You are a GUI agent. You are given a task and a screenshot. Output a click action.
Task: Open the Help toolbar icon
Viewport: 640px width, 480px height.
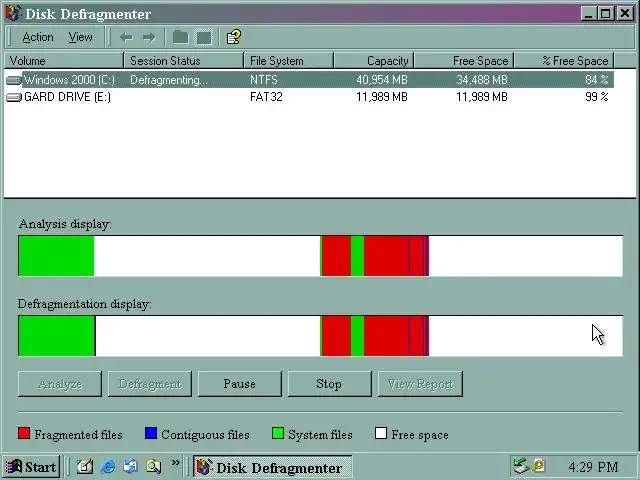pyautogui.click(x=234, y=37)
